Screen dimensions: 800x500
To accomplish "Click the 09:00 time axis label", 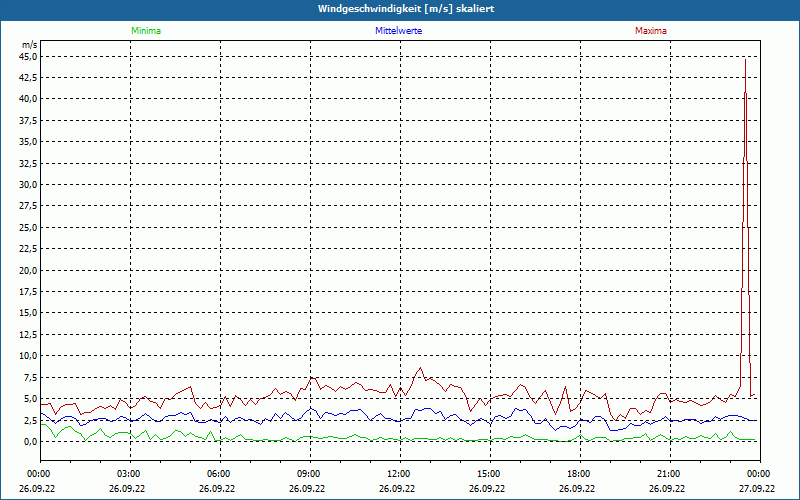I will click(x=307, y=474).
